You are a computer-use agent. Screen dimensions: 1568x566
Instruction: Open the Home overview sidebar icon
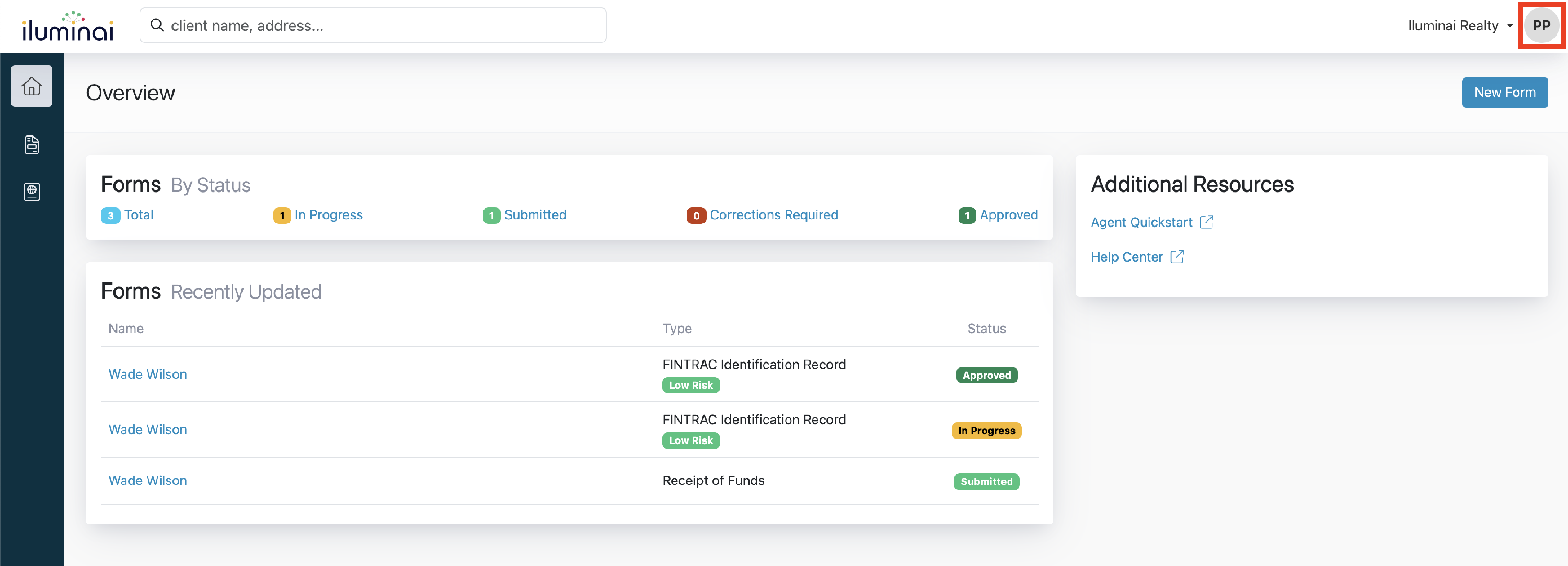click(32, 86)
